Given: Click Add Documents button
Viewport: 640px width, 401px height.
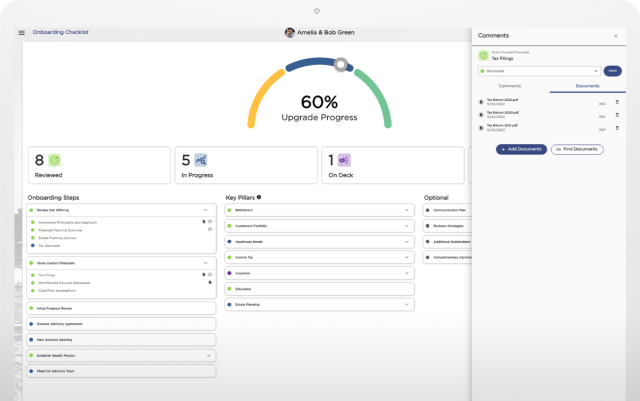Looking at the screenshot, I should coord(521,149).
